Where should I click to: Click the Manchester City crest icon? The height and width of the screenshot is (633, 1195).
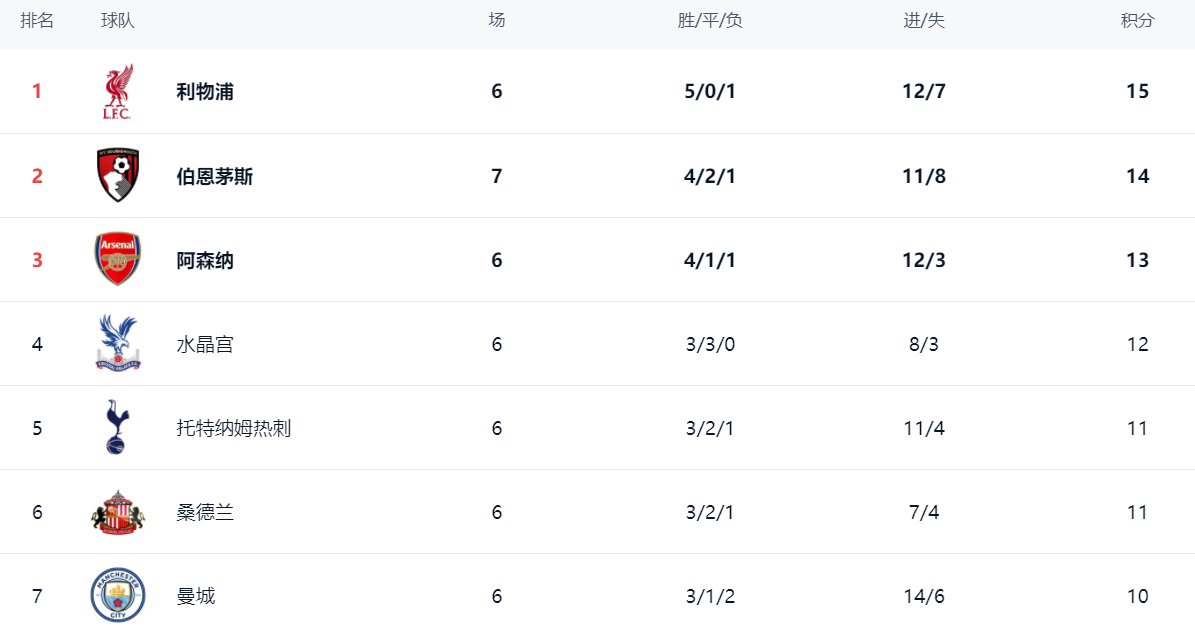pos(117,596)
